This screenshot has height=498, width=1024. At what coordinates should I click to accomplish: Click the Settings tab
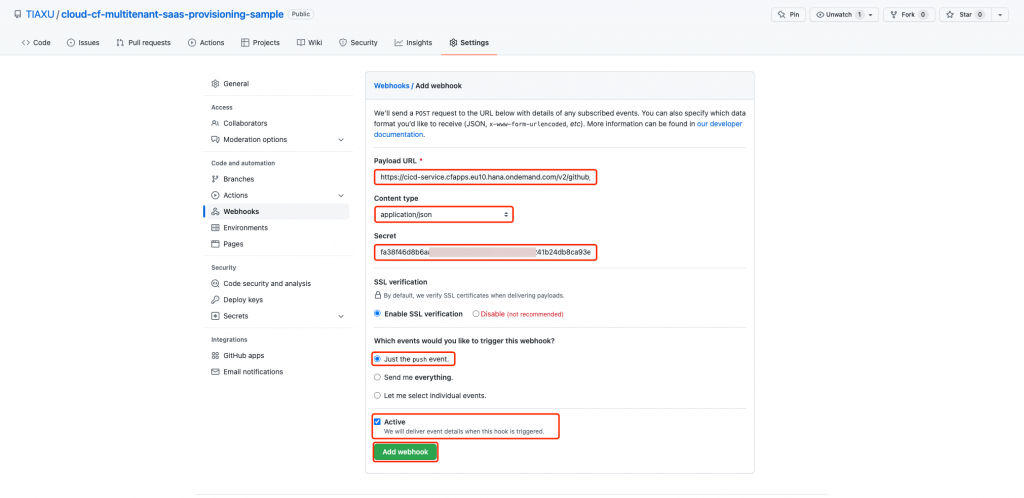coord(469,42)
